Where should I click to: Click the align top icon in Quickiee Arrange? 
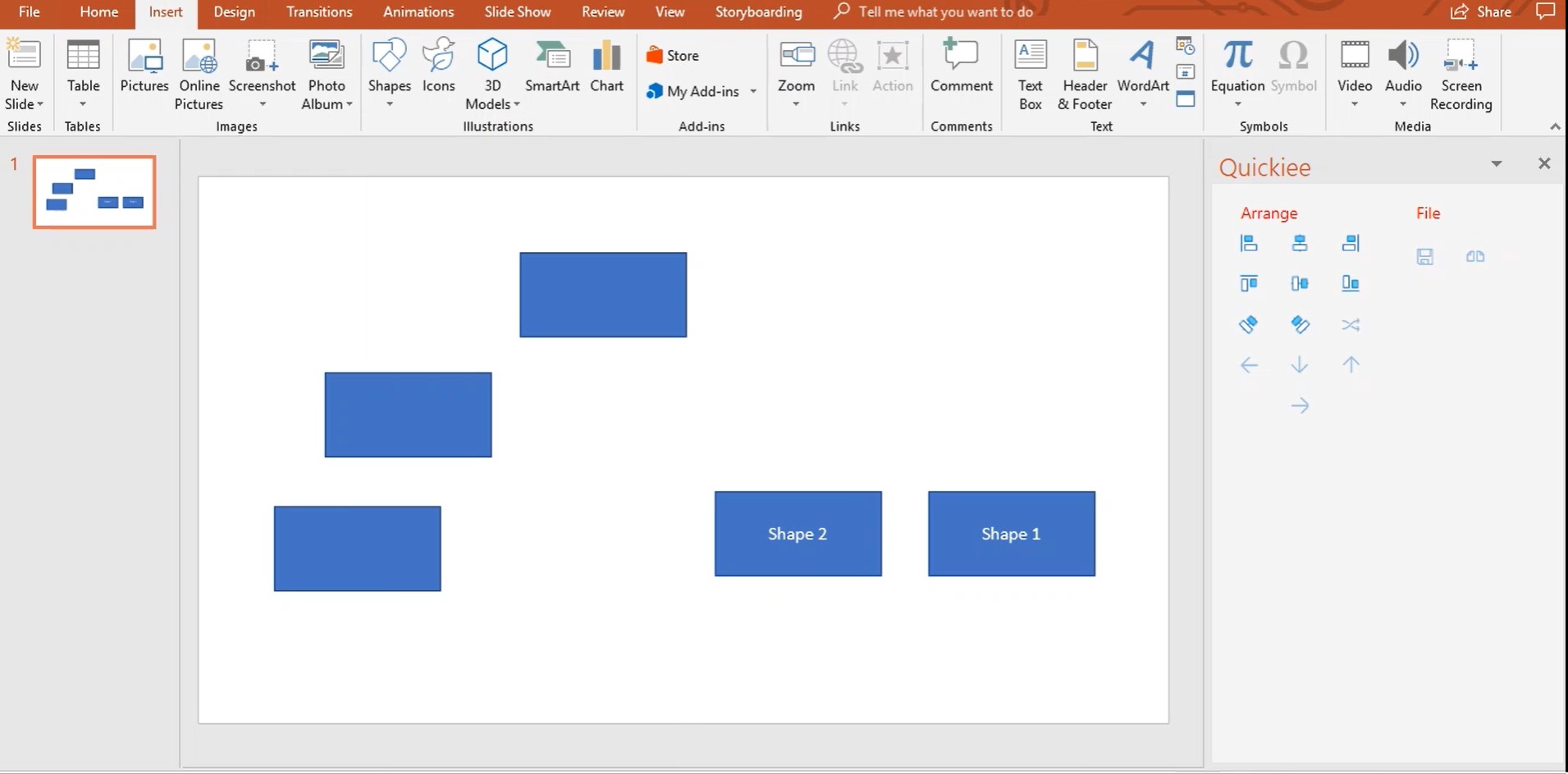(x=1249, y=283)
